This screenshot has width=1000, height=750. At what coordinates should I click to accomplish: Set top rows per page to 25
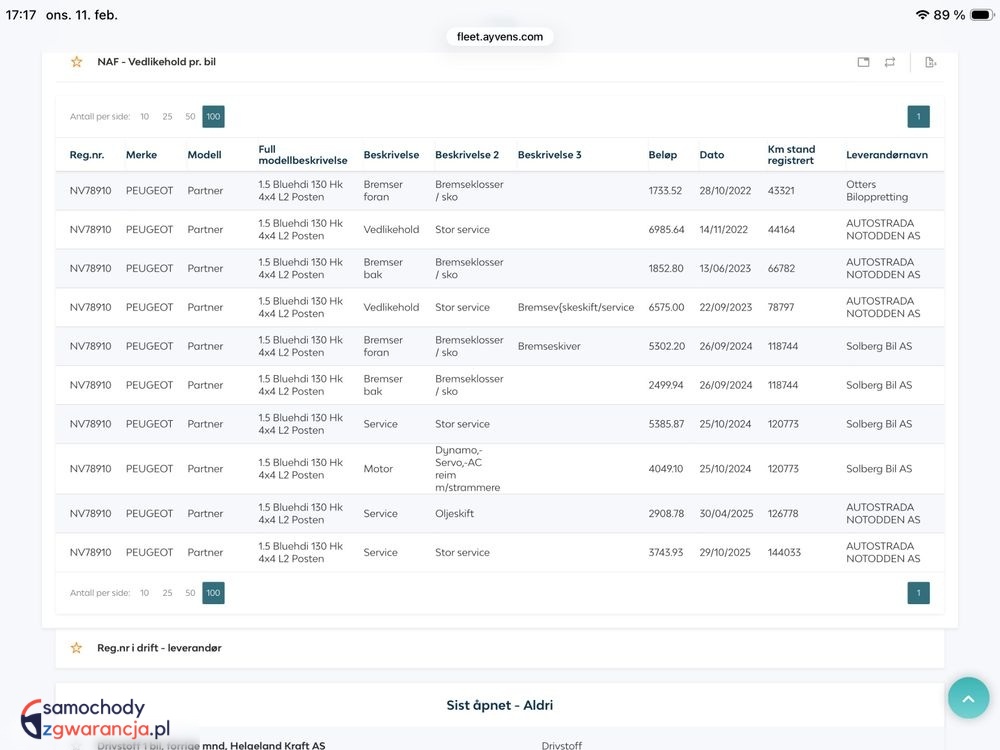pos(167,117)
